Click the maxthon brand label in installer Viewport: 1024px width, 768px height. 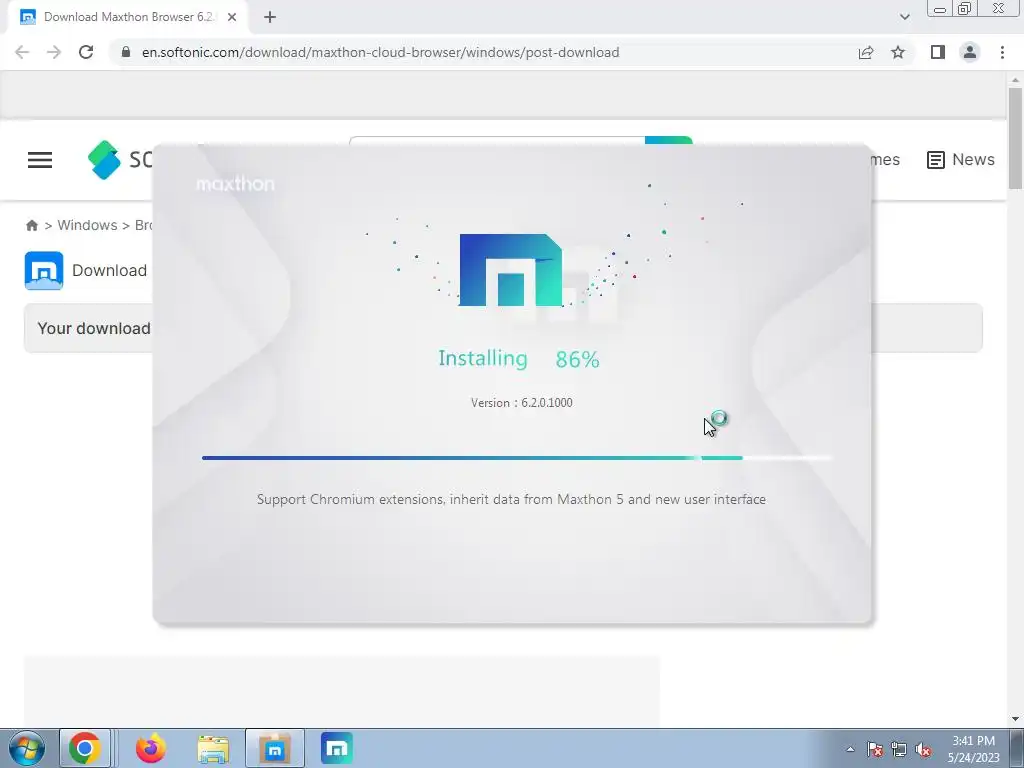coord(235,184)
